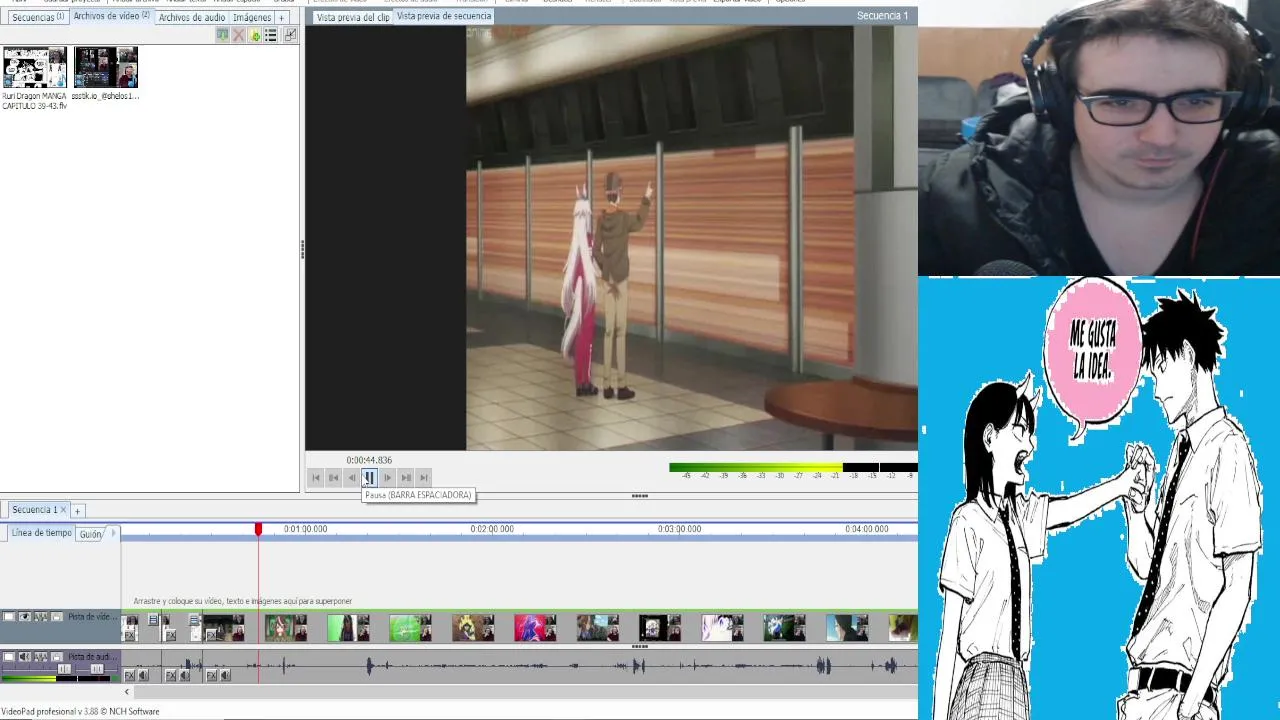
Task: Open FX on the third video clip
Action: (211, 636)
